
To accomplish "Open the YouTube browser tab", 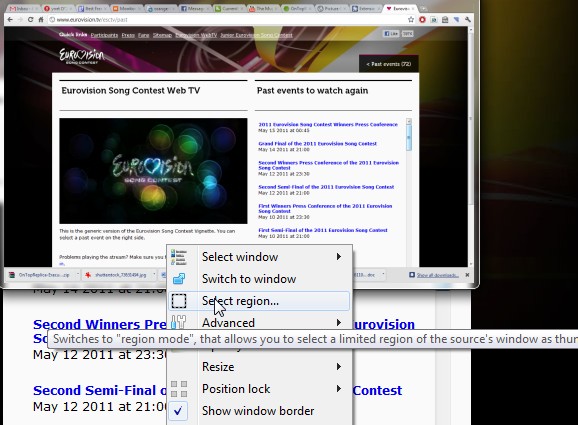I will click(264, 8).
